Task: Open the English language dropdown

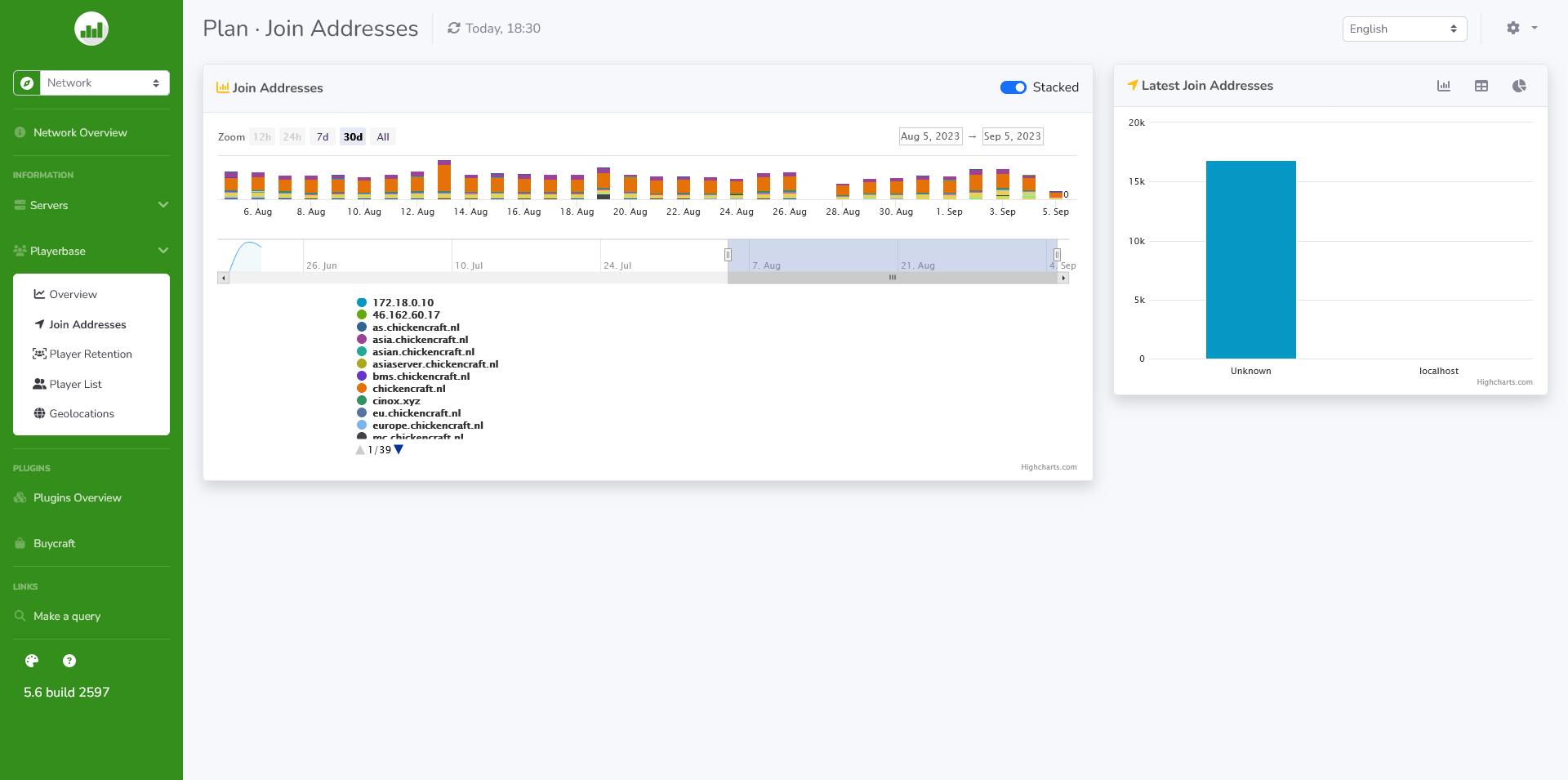Action: click(1404, 29)
